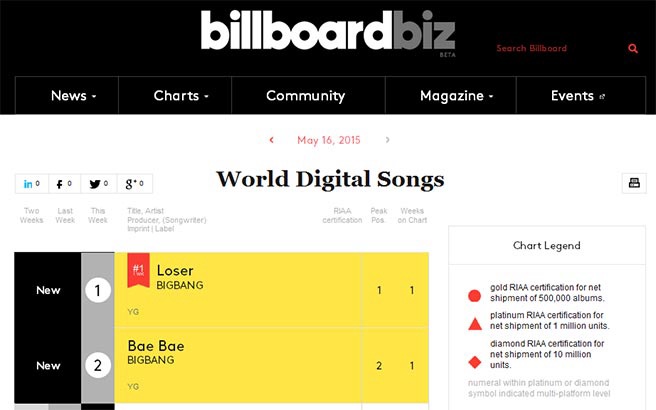Go to next chart week arrow
656x410 pixels.
pos(387,140)
